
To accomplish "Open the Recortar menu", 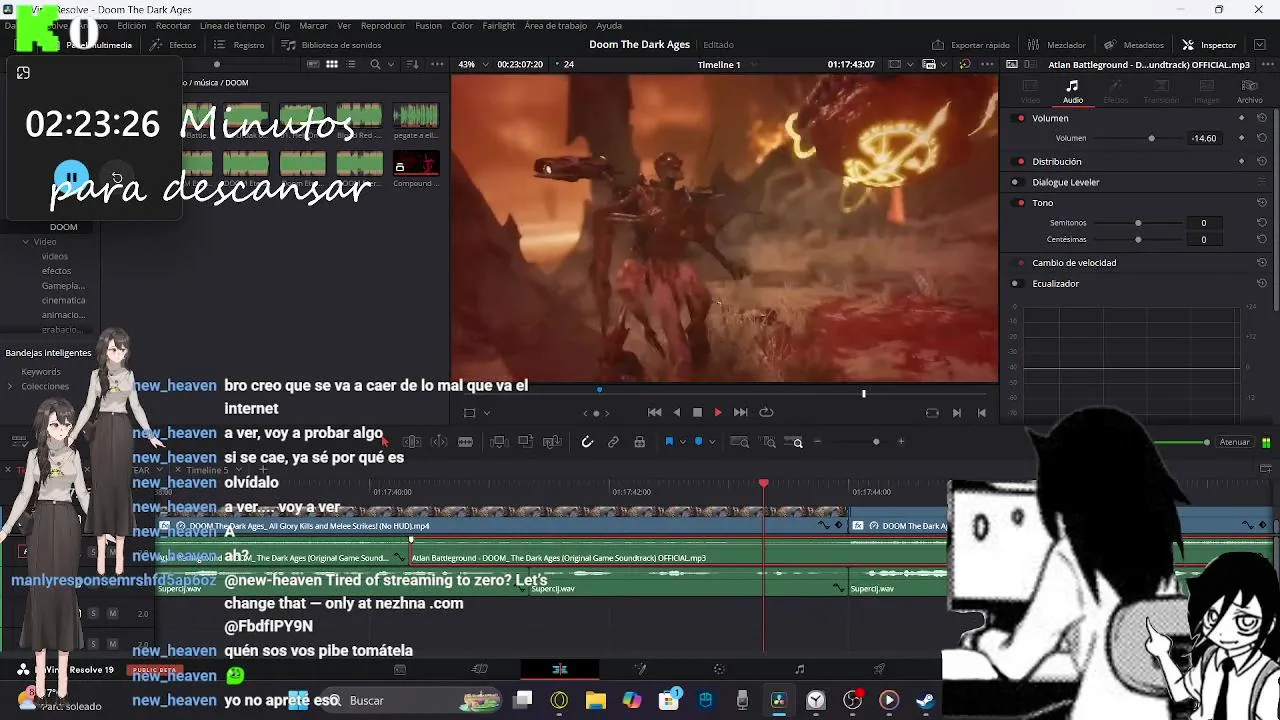I will click(x=173, y=25).
